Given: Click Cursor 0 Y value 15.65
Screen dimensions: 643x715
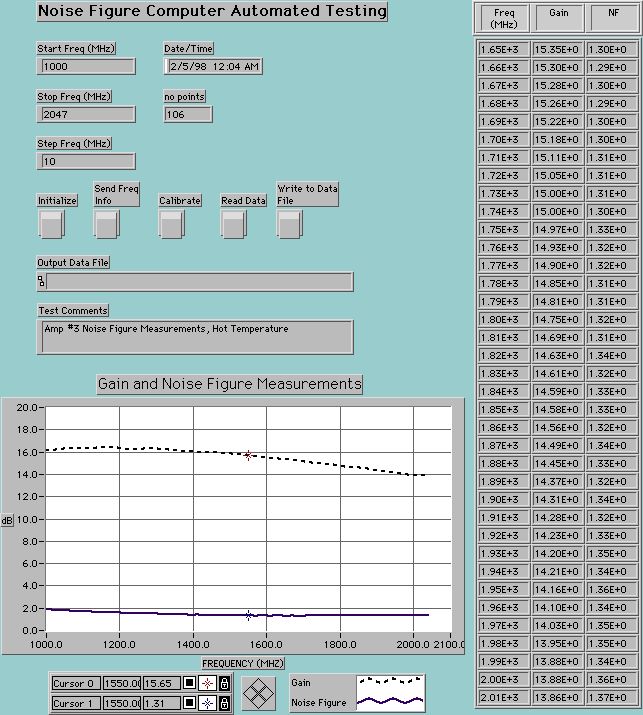Looking at the screenshot, I should tap(161, 684).
